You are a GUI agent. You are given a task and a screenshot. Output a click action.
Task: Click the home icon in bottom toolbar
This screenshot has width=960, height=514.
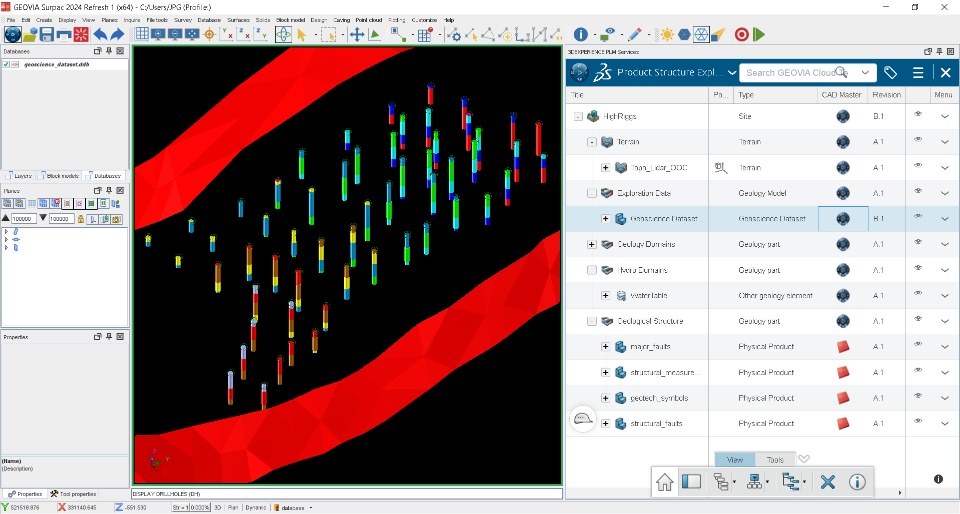pos(664,482)
